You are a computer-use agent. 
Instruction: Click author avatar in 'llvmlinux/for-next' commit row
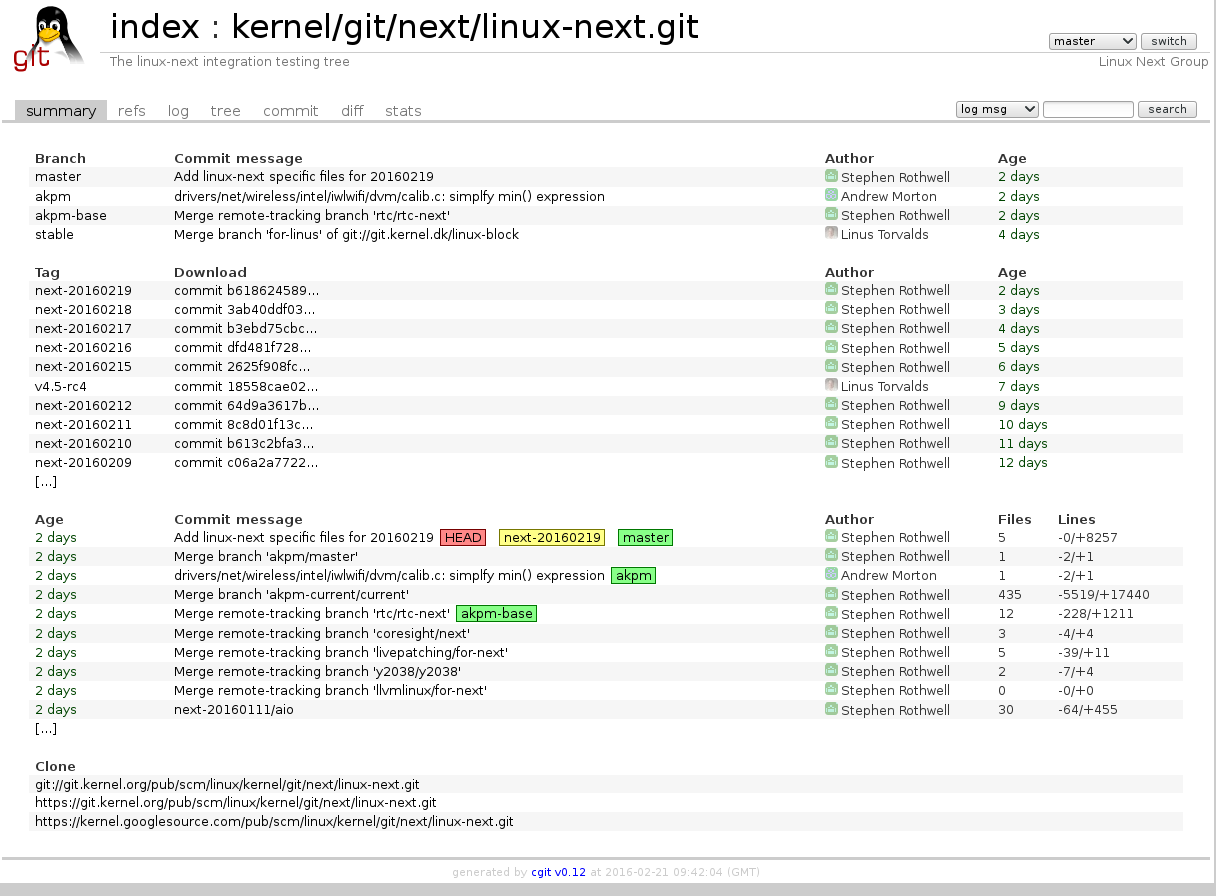(831, 690)
